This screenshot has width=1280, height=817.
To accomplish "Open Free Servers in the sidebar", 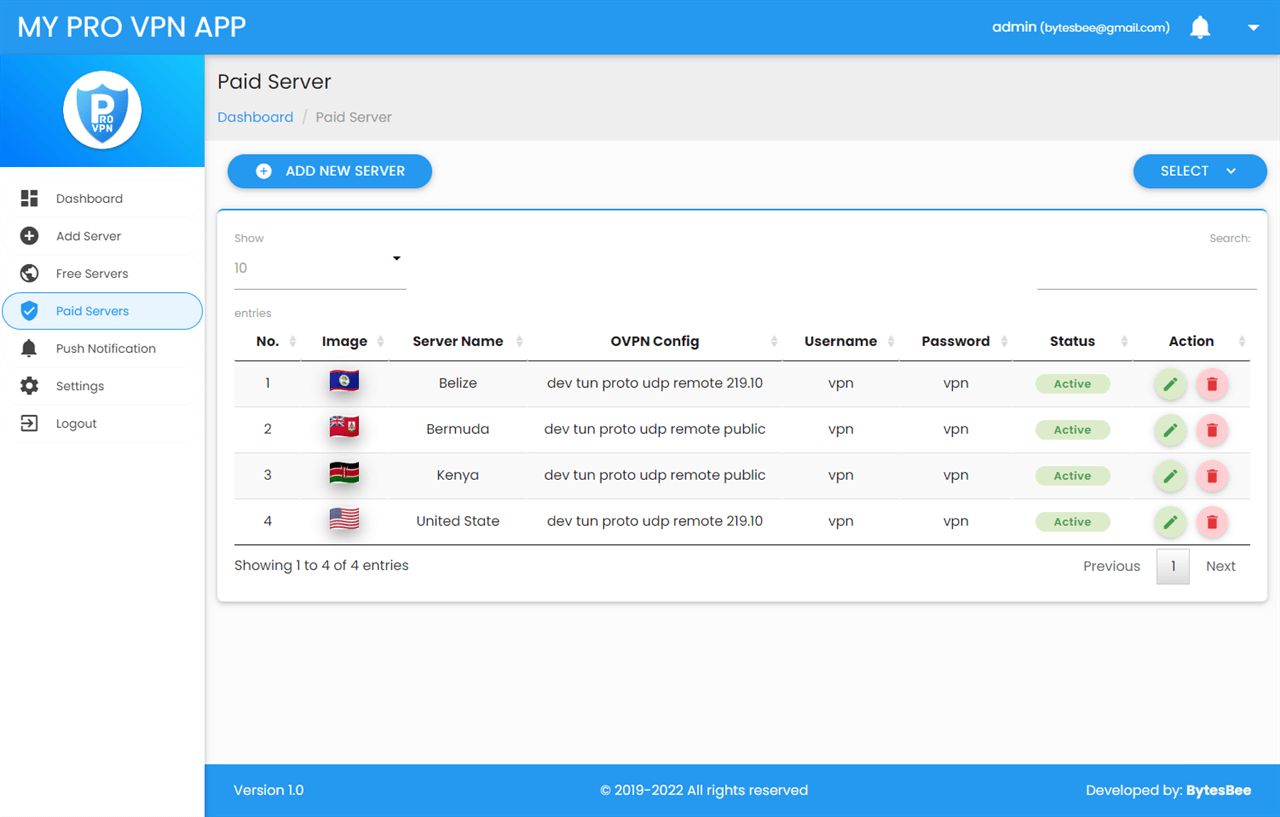I will [x=92, y=274].
